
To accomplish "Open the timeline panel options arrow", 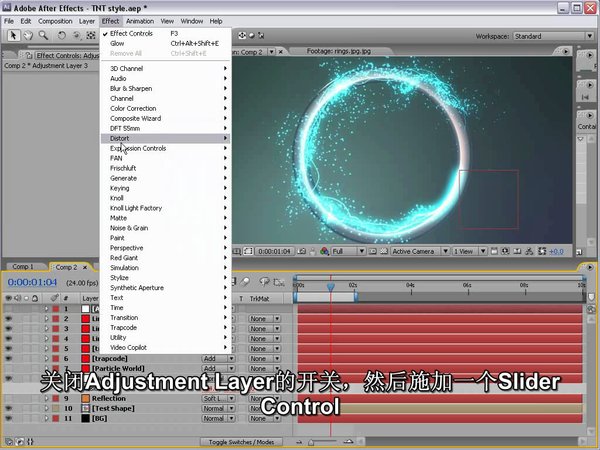I will [x=590, y=267].
